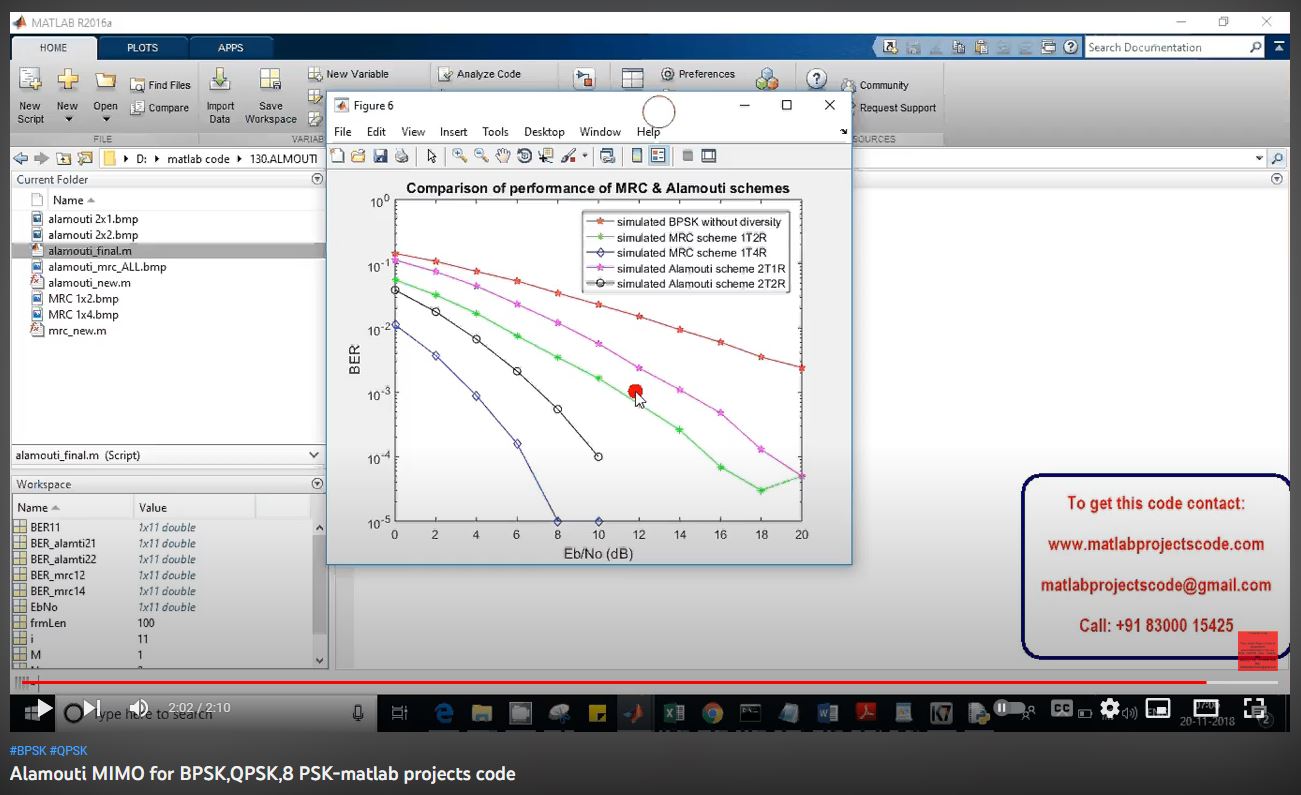Click the Import Data icon in ribbon
This screenshot has width=1301, height=795.
tap(220, 97)
